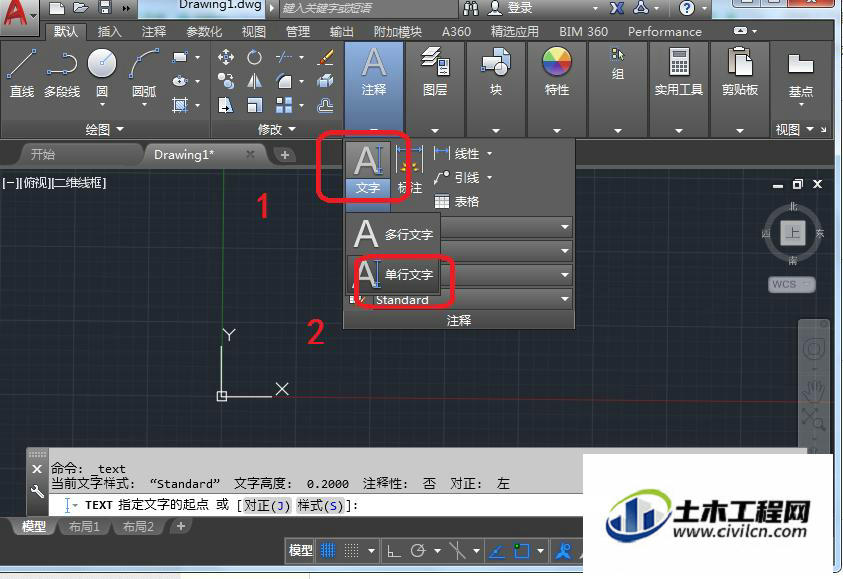Toggle Ortho mode in status bar

point(394,551)
